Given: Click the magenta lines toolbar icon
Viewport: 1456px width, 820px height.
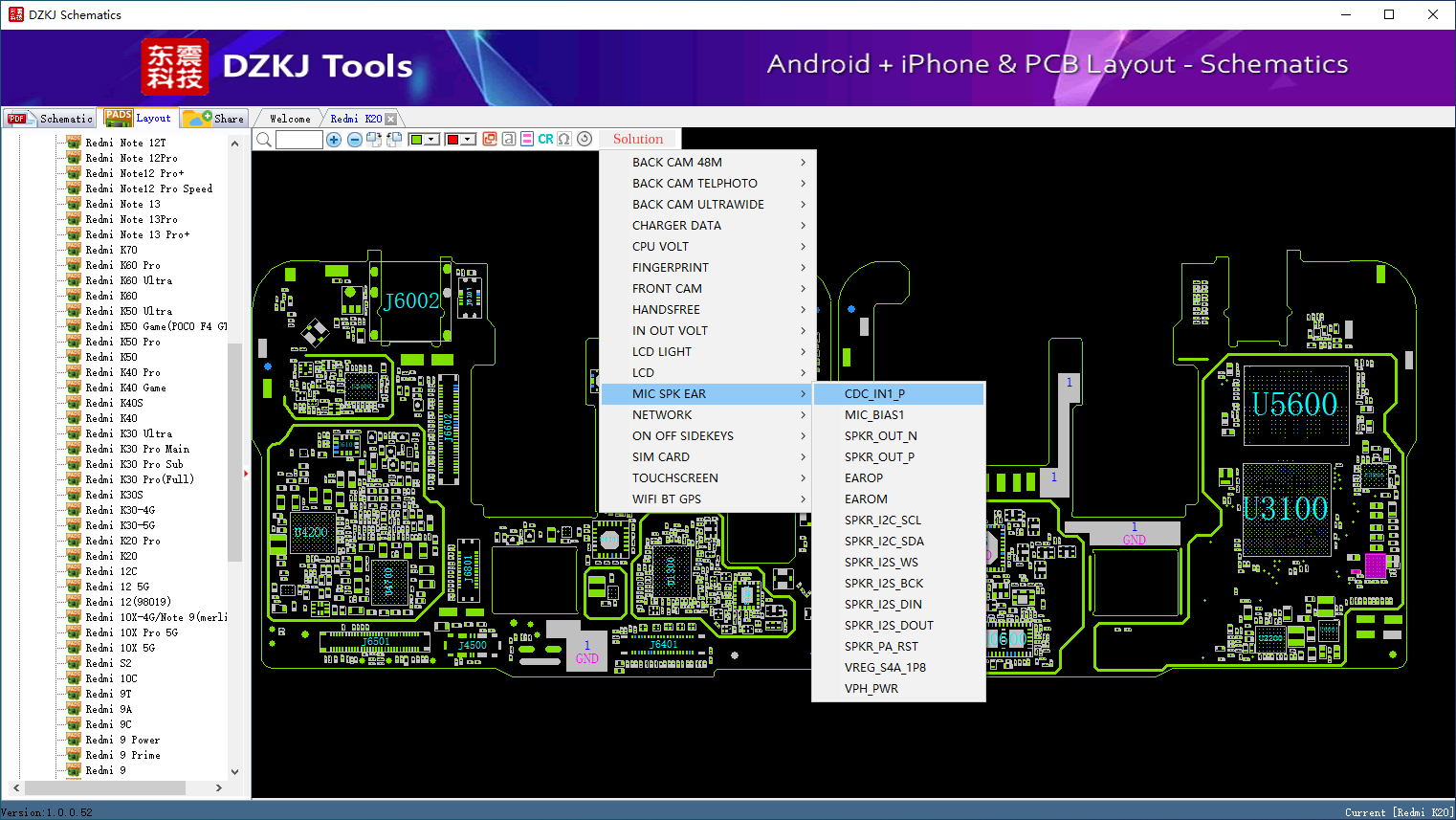Looking at the screenshot, I should tap(527, 140).
